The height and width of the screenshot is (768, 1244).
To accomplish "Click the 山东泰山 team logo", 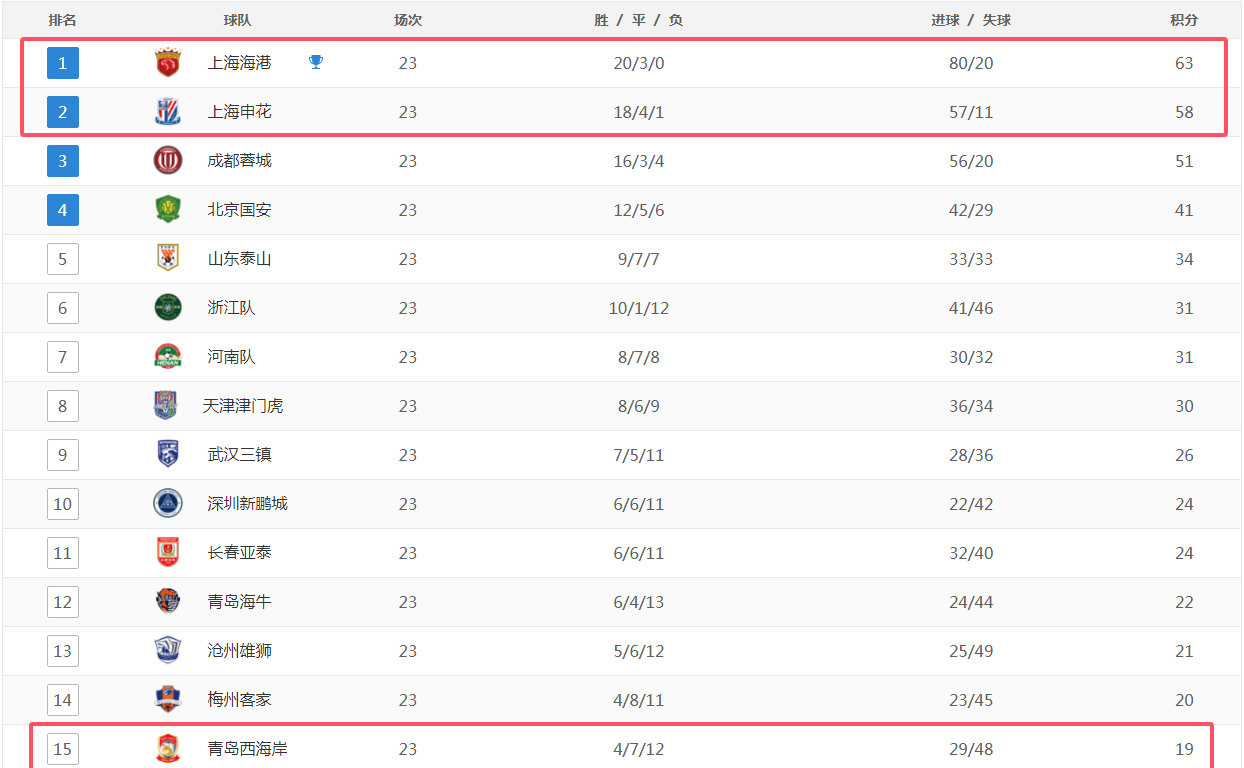I will [x=168, y=259].
